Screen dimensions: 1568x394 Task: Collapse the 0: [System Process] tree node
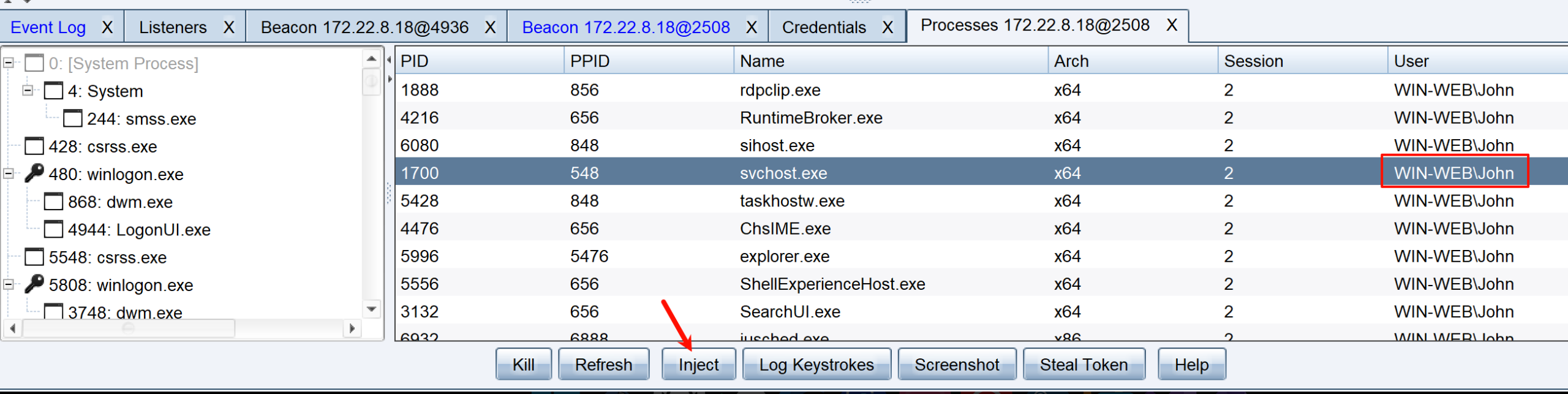click(9, 63)
